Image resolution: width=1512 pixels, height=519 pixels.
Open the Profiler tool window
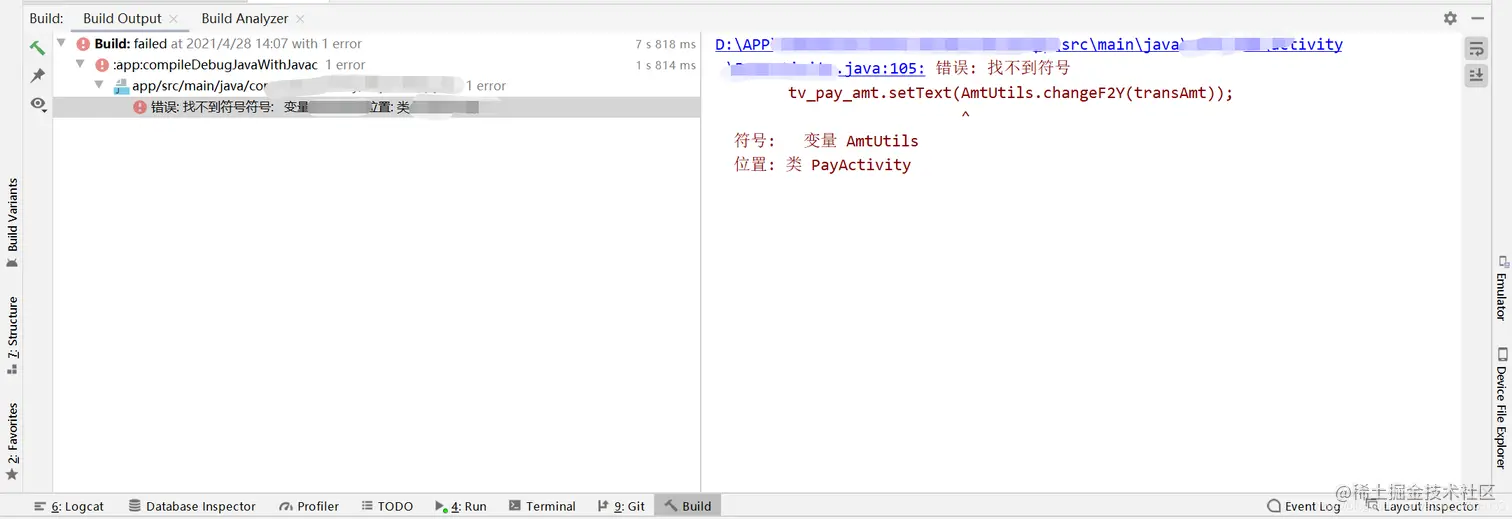(x=310, y=506)
